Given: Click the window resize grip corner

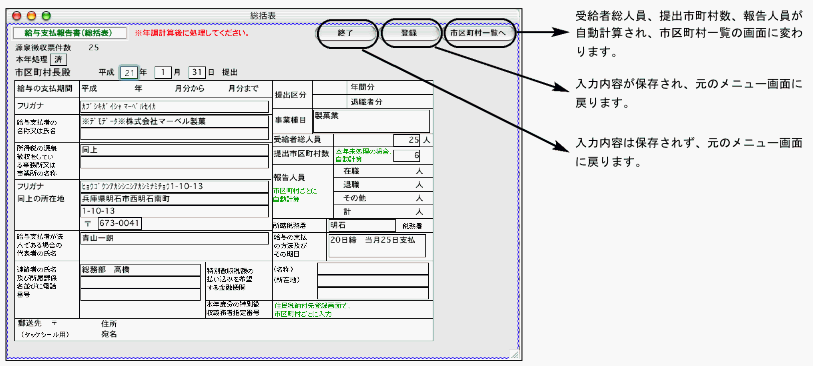Looking at the screenshot, I should click(514, 355).
